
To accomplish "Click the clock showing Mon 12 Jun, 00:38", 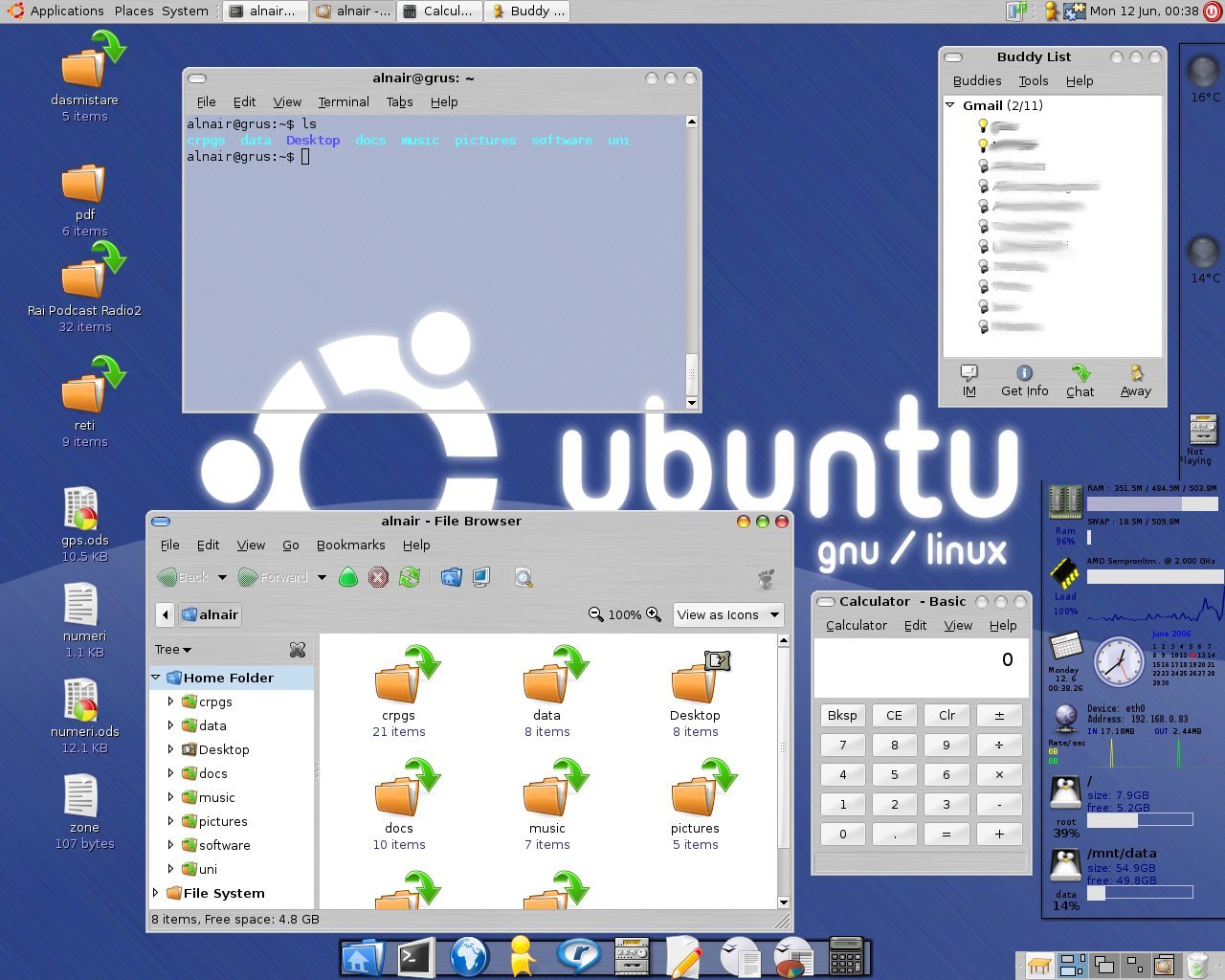I will click(x=1144, y=11).
